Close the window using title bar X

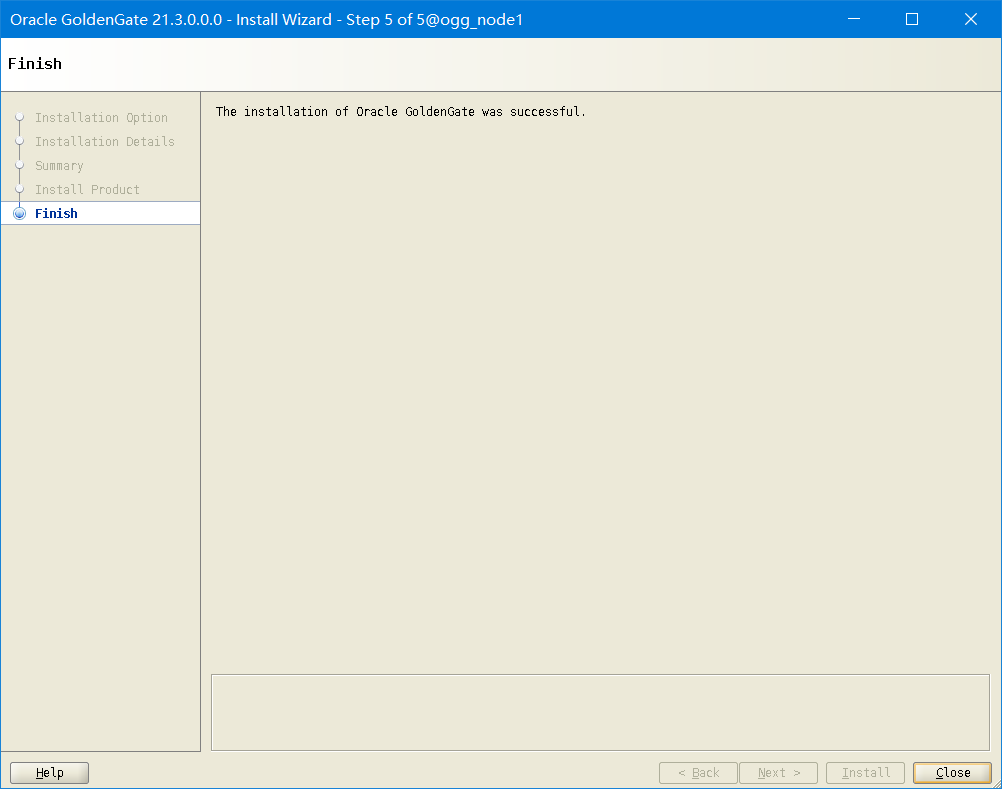[x=971, y=19]
